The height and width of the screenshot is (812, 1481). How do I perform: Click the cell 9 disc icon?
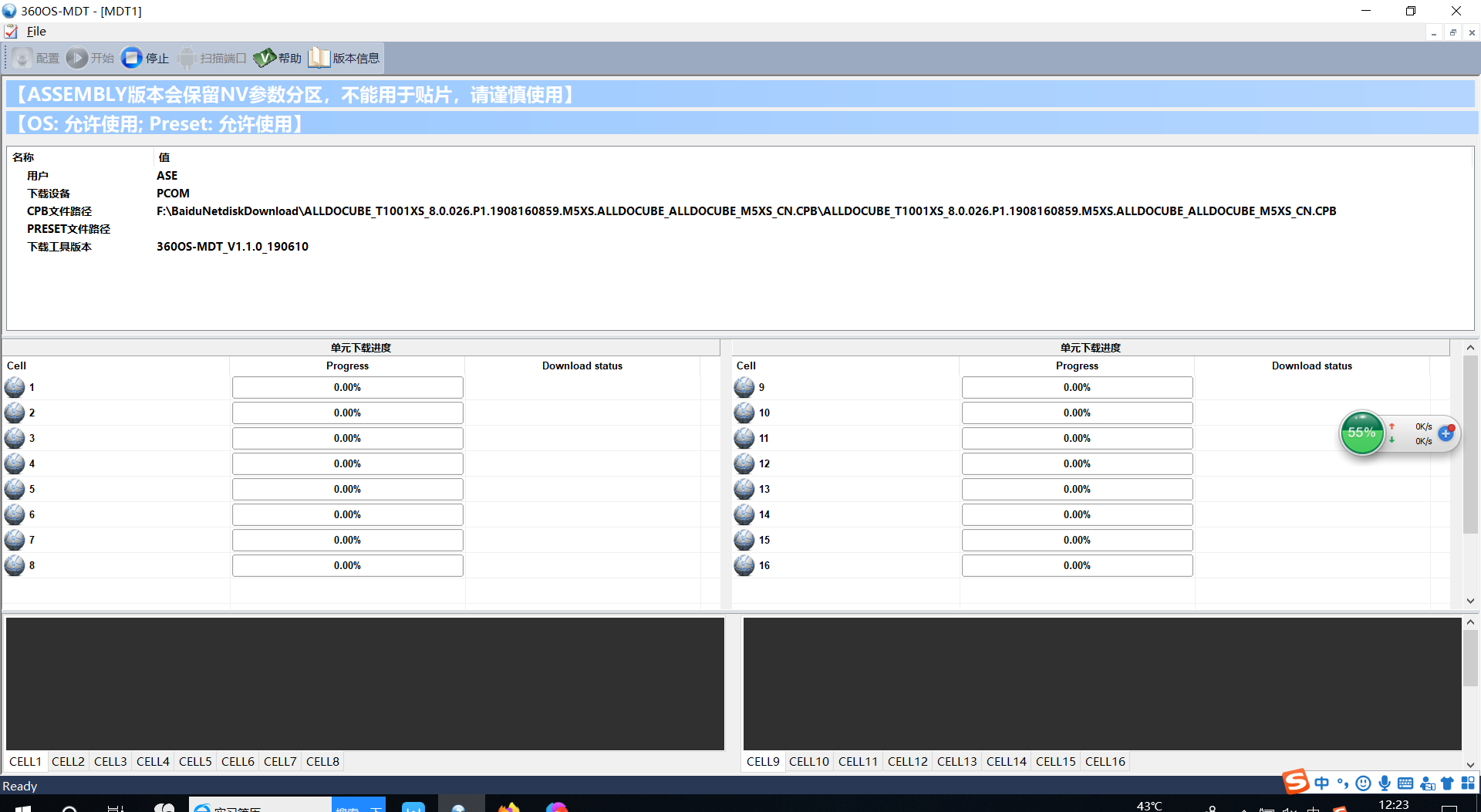point(744,387)
